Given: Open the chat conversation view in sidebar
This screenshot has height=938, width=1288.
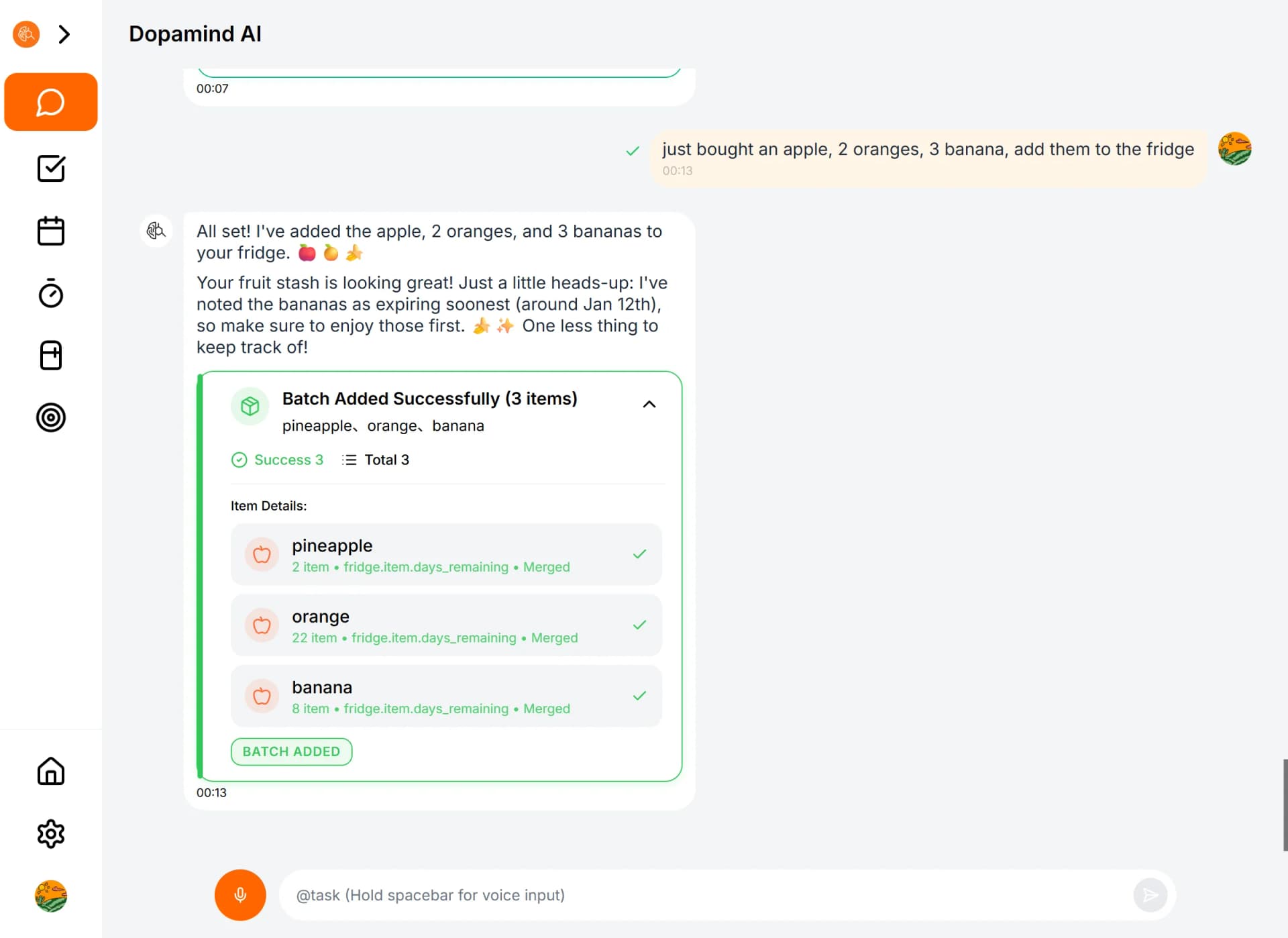Looking at the screenshot, I should point(50,102).
